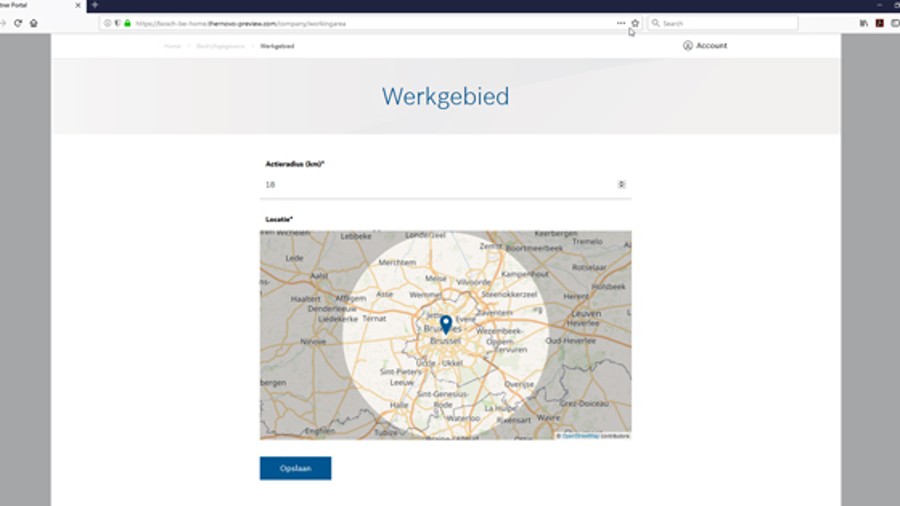Click Waterloo on the map
The height and width of the screenshot is (506, 900).
pos(463,418)
